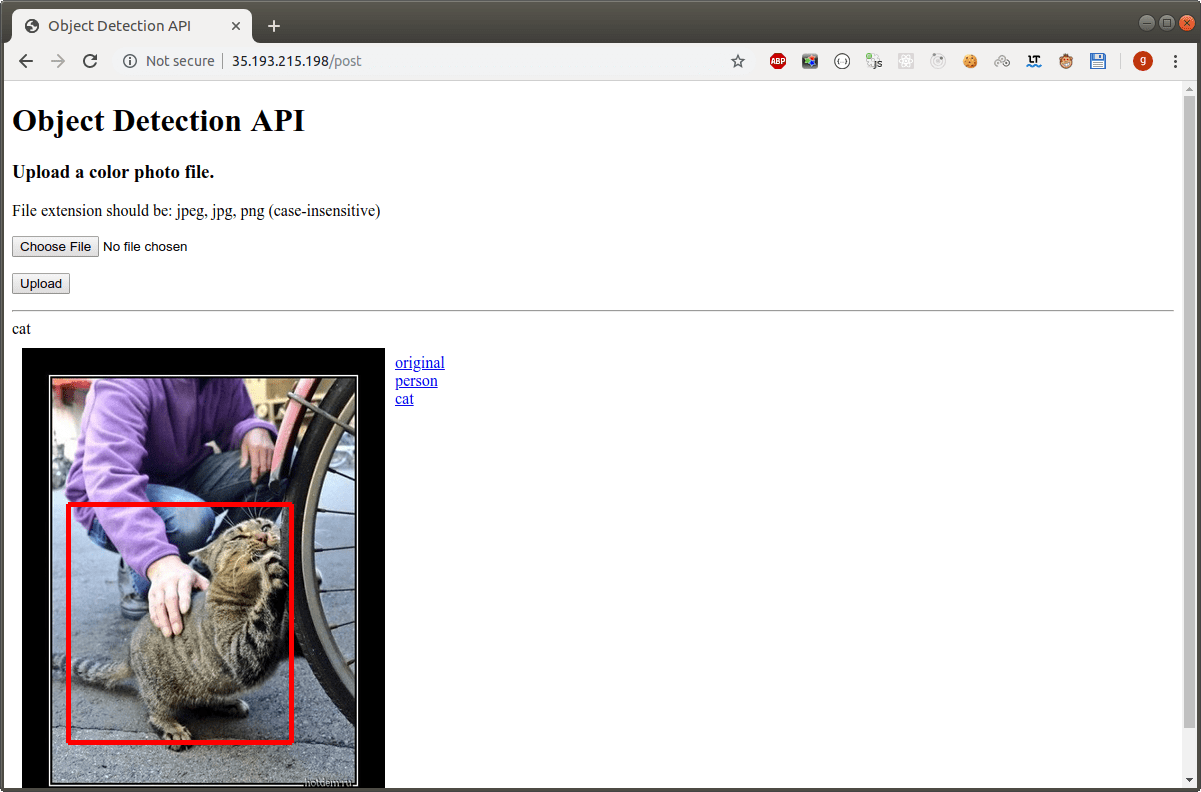Click the Tampermonkey extension icon
The width and height of the screenshot is (1201, 792).
1066,61
